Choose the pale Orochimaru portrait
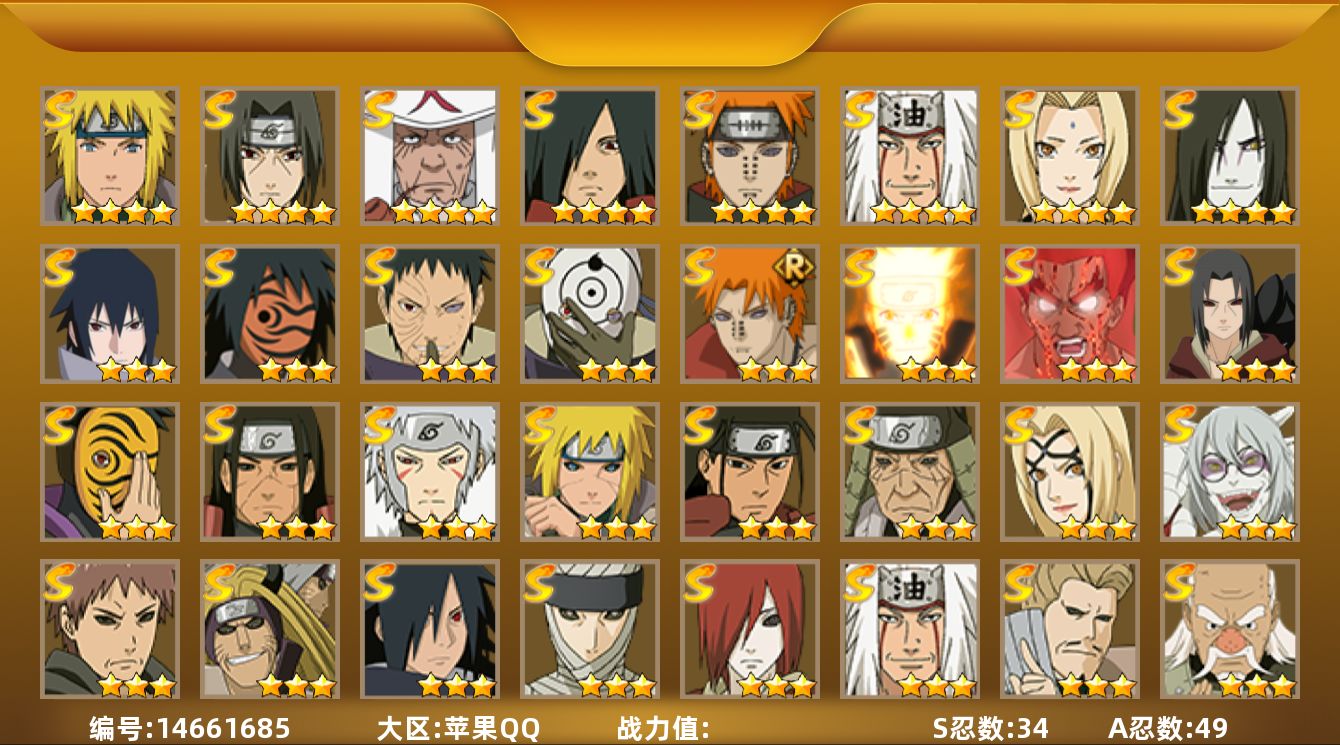The height and width of the screenshot is (745, 1340). 1229,156
